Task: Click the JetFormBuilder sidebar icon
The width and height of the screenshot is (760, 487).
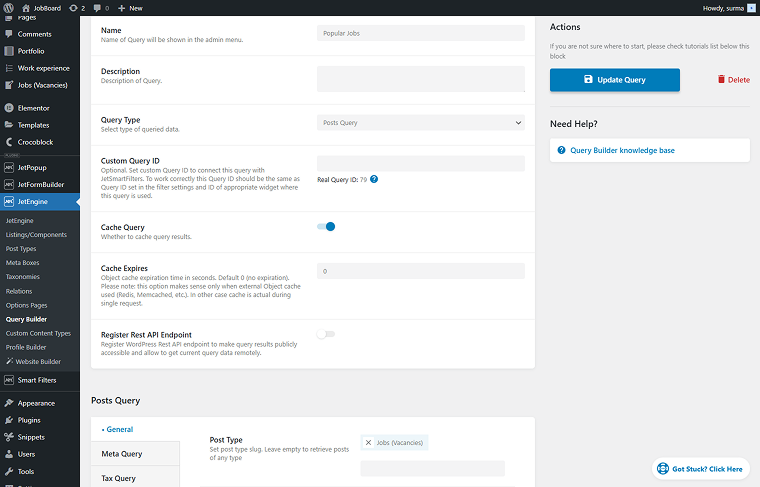Action: click(9, 185)
